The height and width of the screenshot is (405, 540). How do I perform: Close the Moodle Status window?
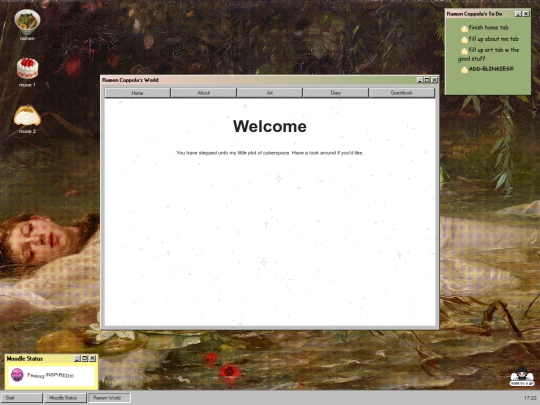[92, 359]
